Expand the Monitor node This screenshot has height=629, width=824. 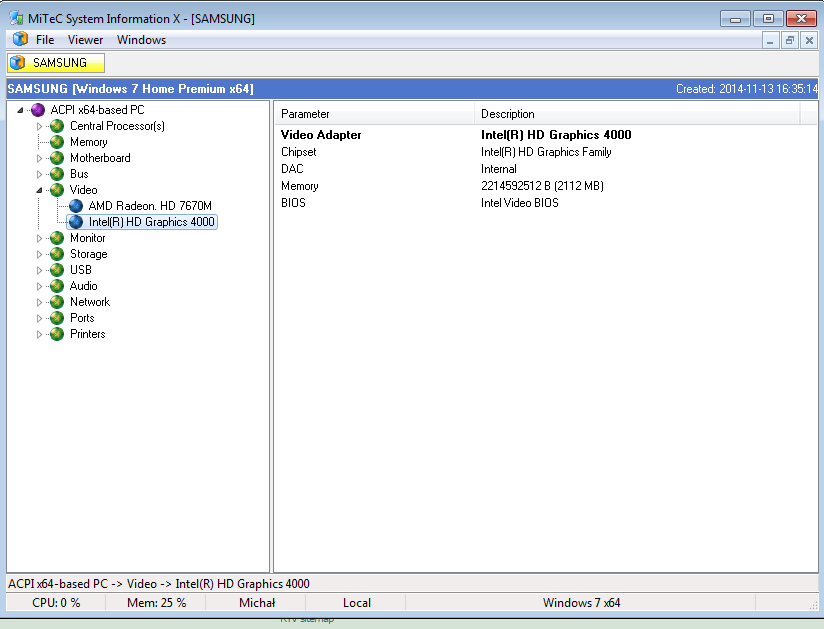39,238
